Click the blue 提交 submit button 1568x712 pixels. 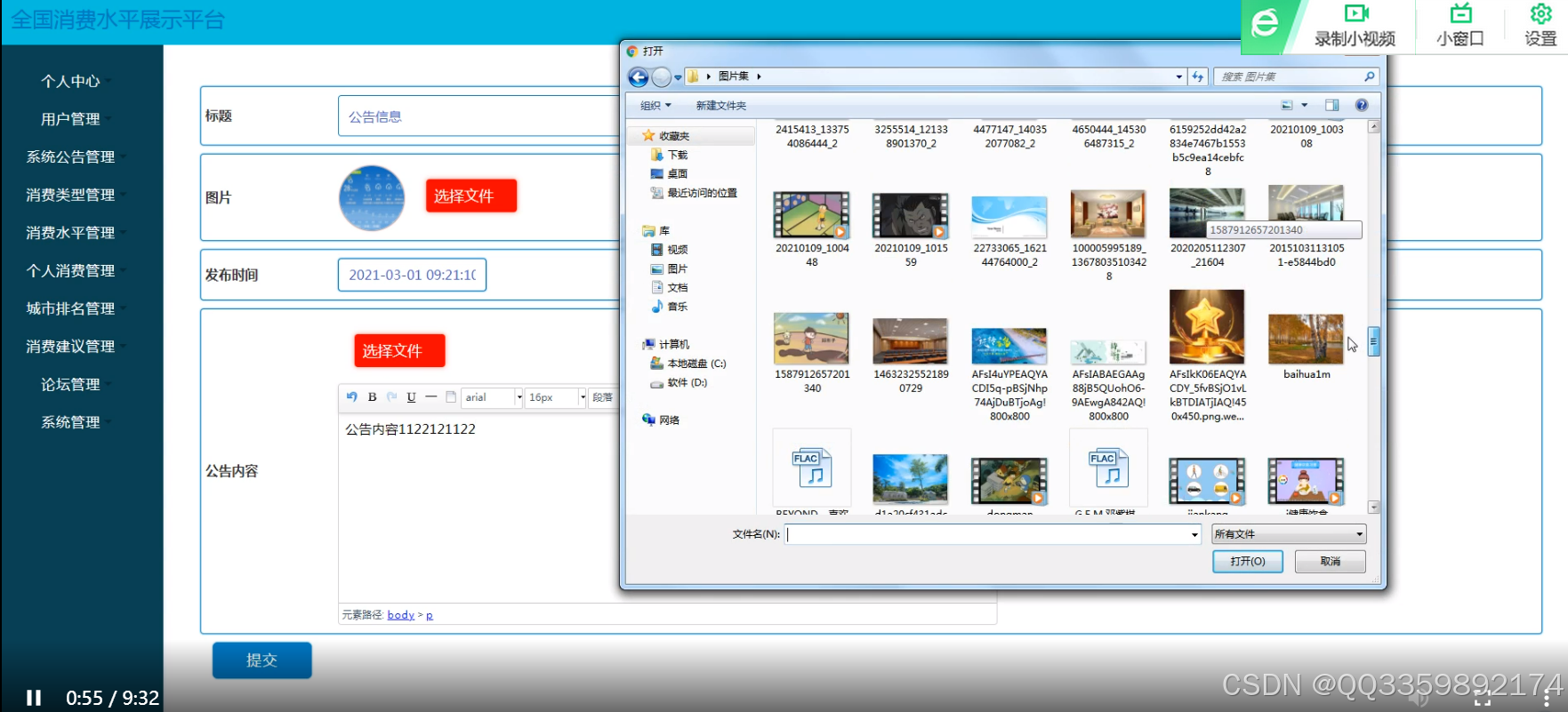pyautogui.click(x=261, y=660)
